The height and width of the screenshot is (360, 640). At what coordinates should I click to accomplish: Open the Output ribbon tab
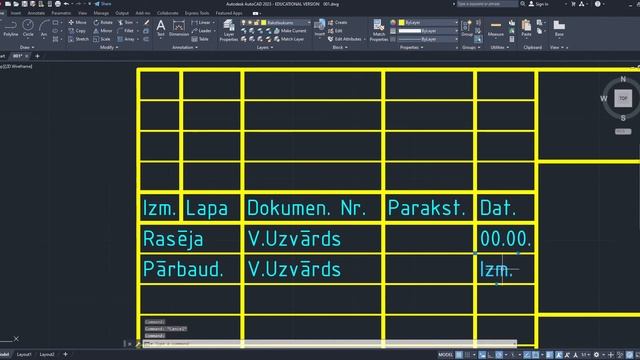pyautogui.click(x=122, y=13)
